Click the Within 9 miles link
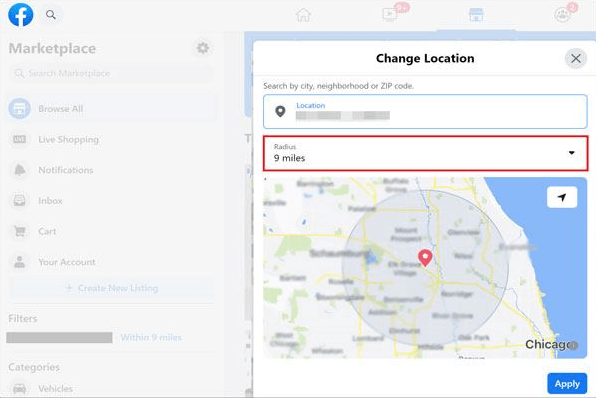The image size is (596, 398). pyautogui.click(x=151, y=337)
